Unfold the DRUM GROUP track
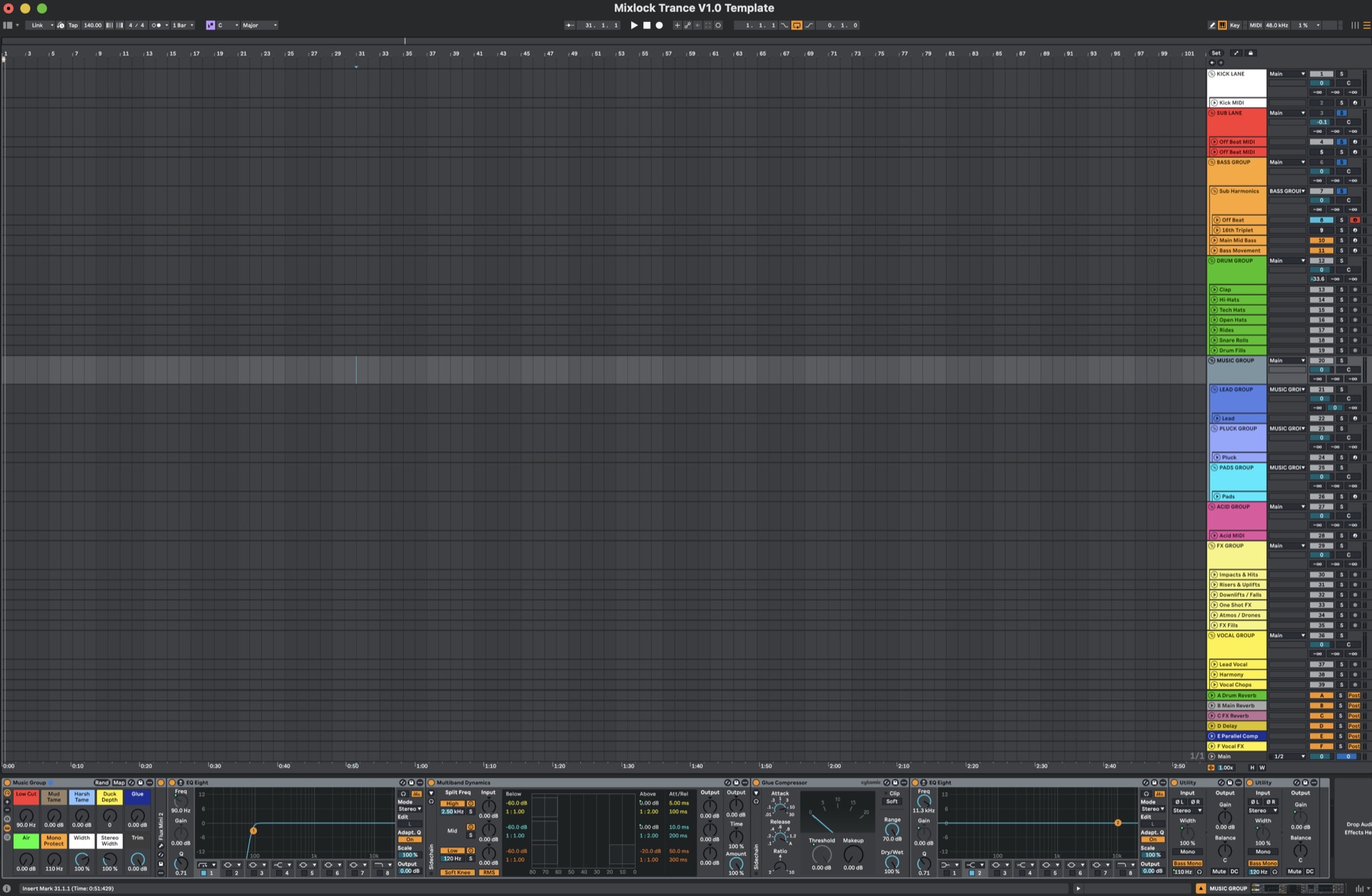Viewport: 1372px width, 896px height. (x=1212, y=261)
